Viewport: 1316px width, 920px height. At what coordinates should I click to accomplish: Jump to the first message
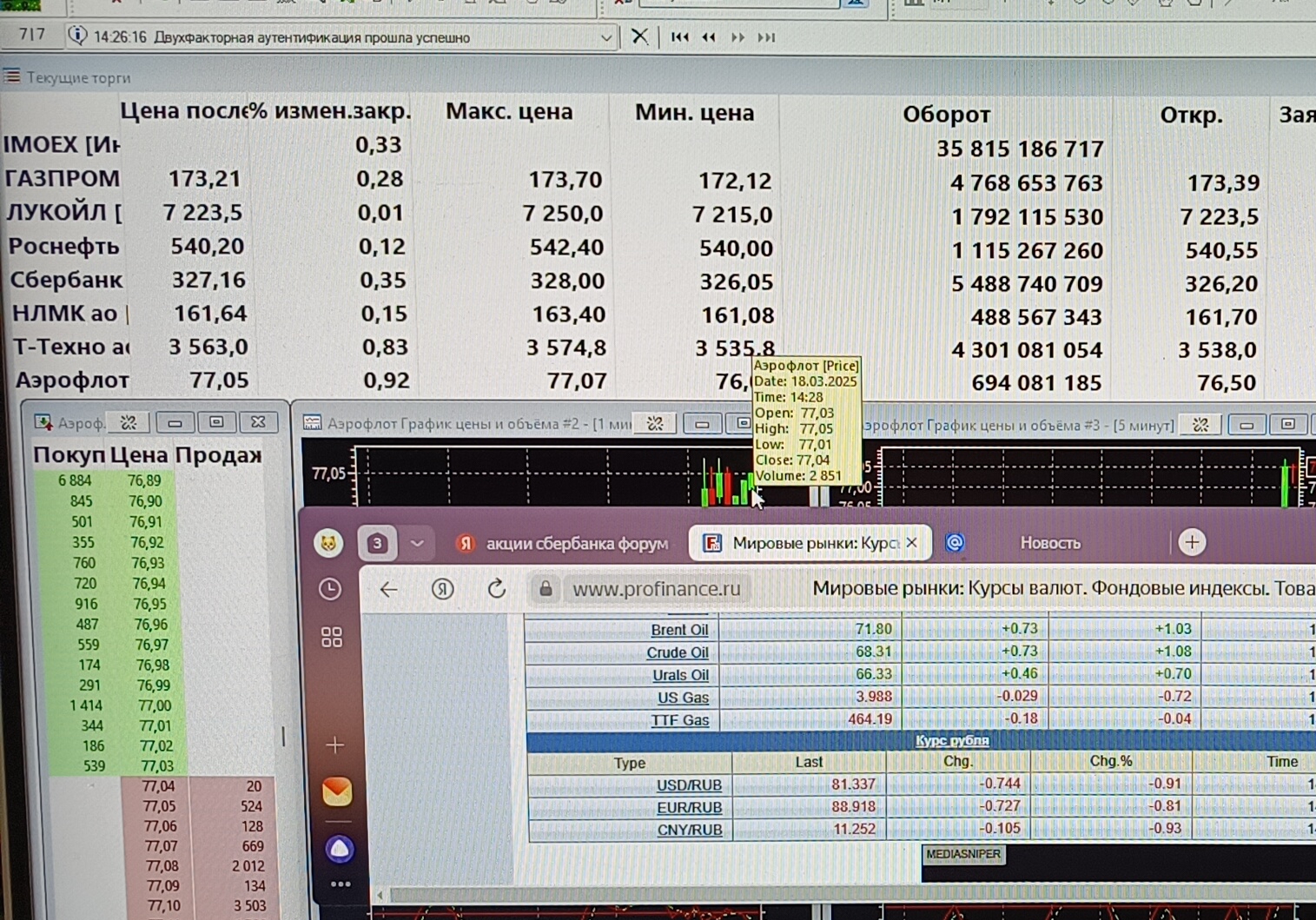point(679,37)
